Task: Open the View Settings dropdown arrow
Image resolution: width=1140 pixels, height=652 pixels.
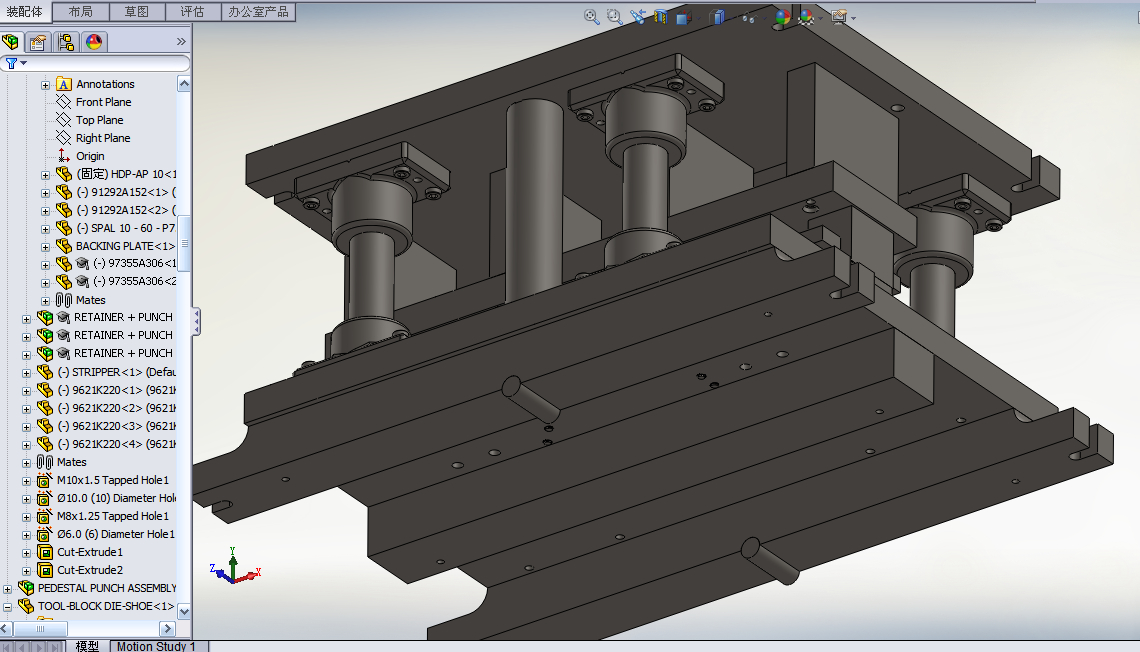Action: tap(853, 18)
